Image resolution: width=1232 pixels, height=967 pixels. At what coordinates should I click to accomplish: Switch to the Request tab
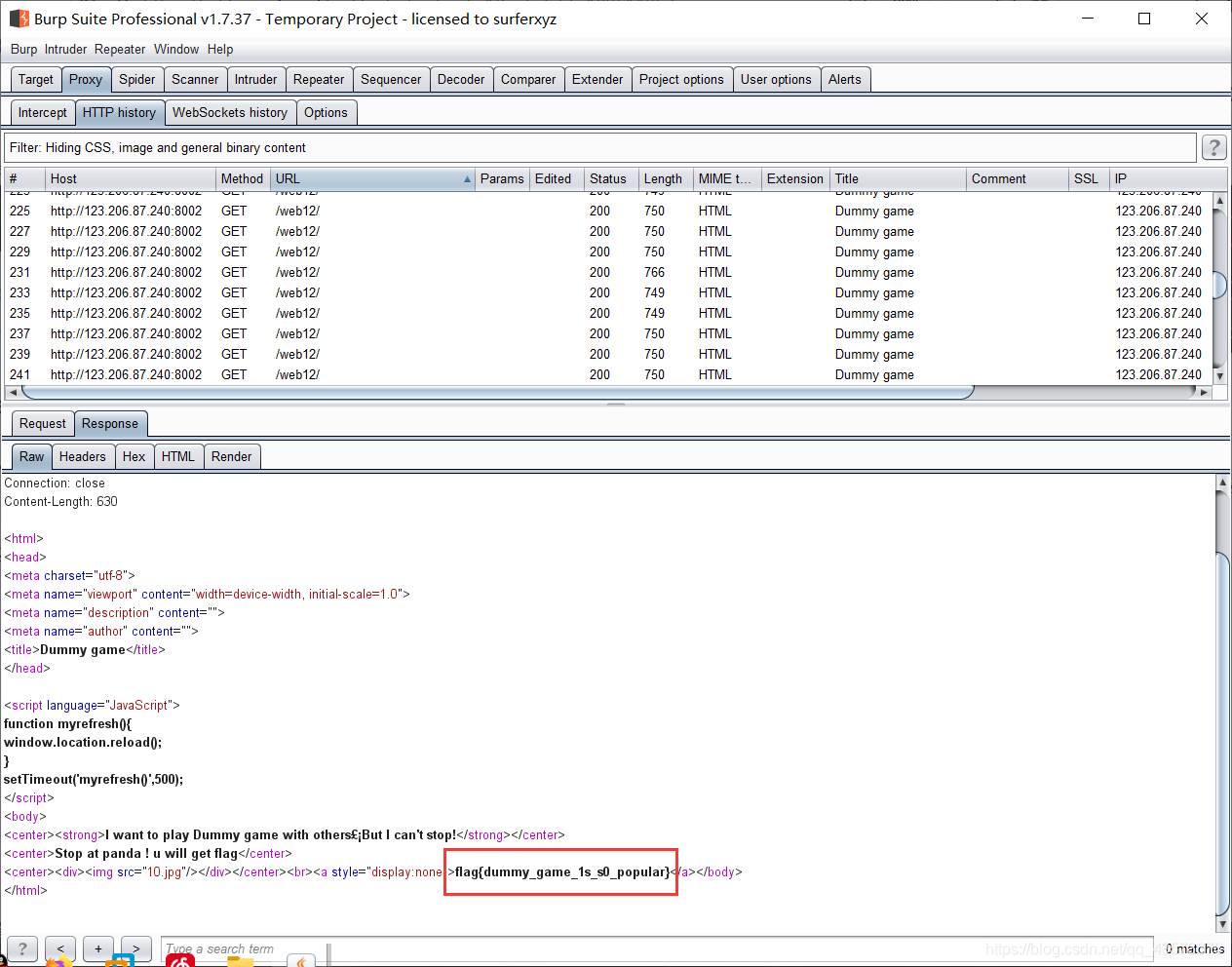[43, 424]
